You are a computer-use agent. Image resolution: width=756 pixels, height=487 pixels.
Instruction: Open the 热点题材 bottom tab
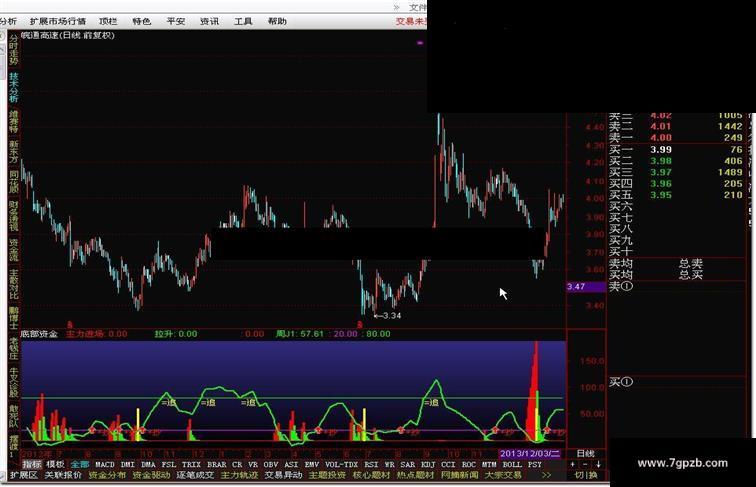[415, 475]
